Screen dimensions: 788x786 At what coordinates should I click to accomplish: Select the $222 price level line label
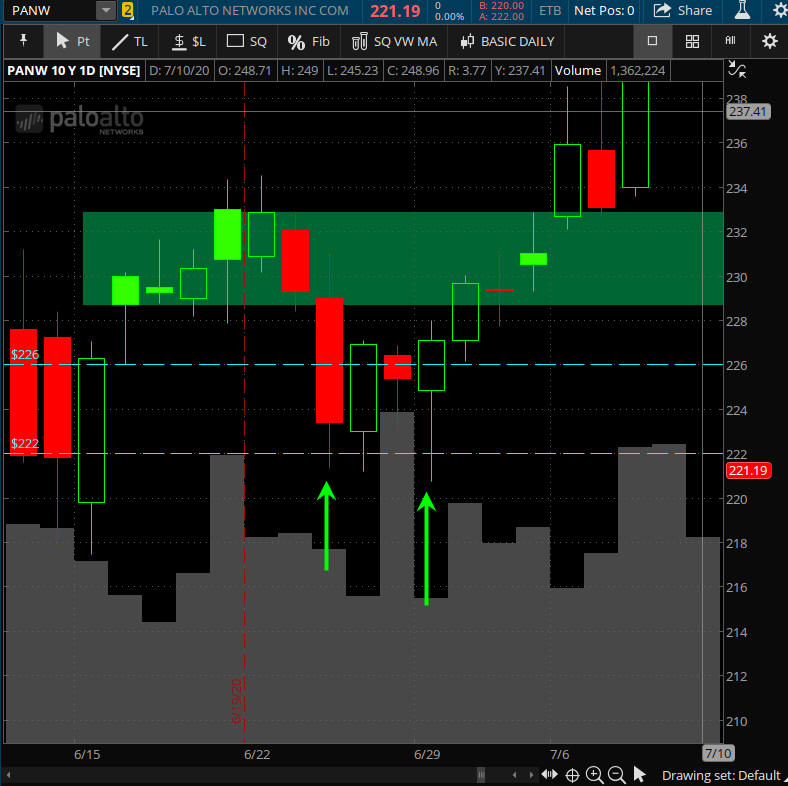click(25, 444)
